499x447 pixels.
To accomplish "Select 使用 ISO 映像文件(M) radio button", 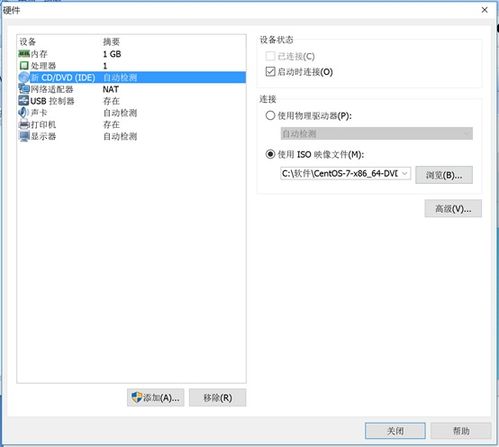I will 270,154.
